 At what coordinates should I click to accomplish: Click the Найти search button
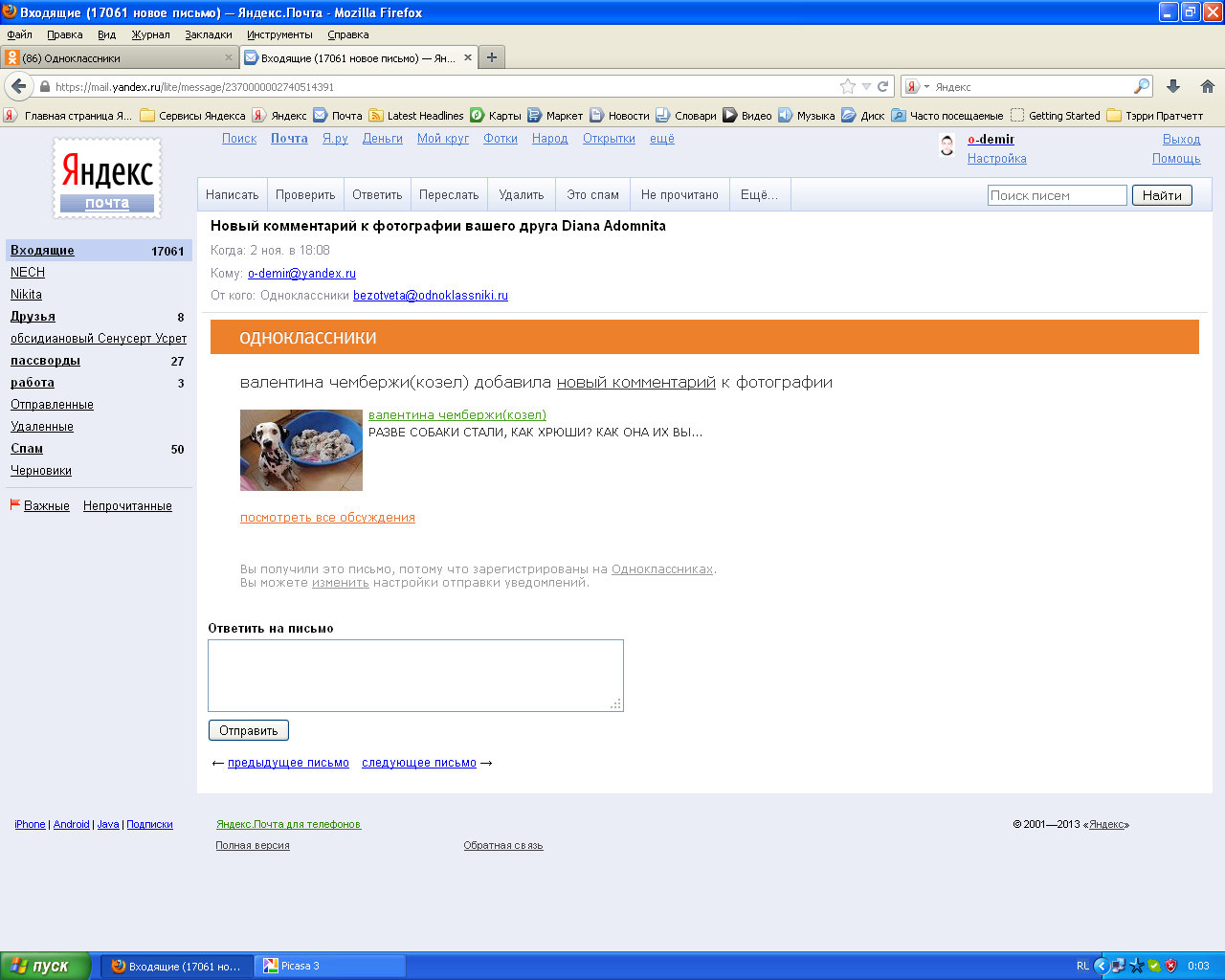(x=1162, y=195)
